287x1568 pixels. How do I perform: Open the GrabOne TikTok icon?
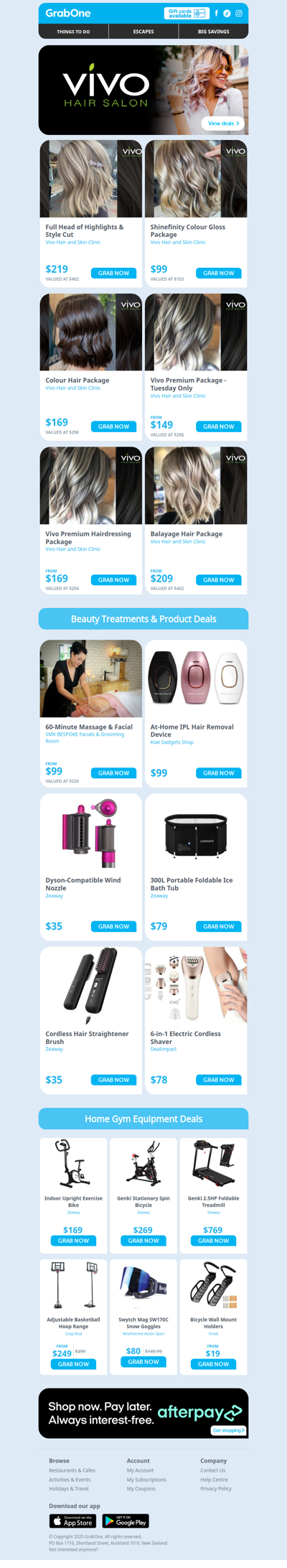point(227,13)
